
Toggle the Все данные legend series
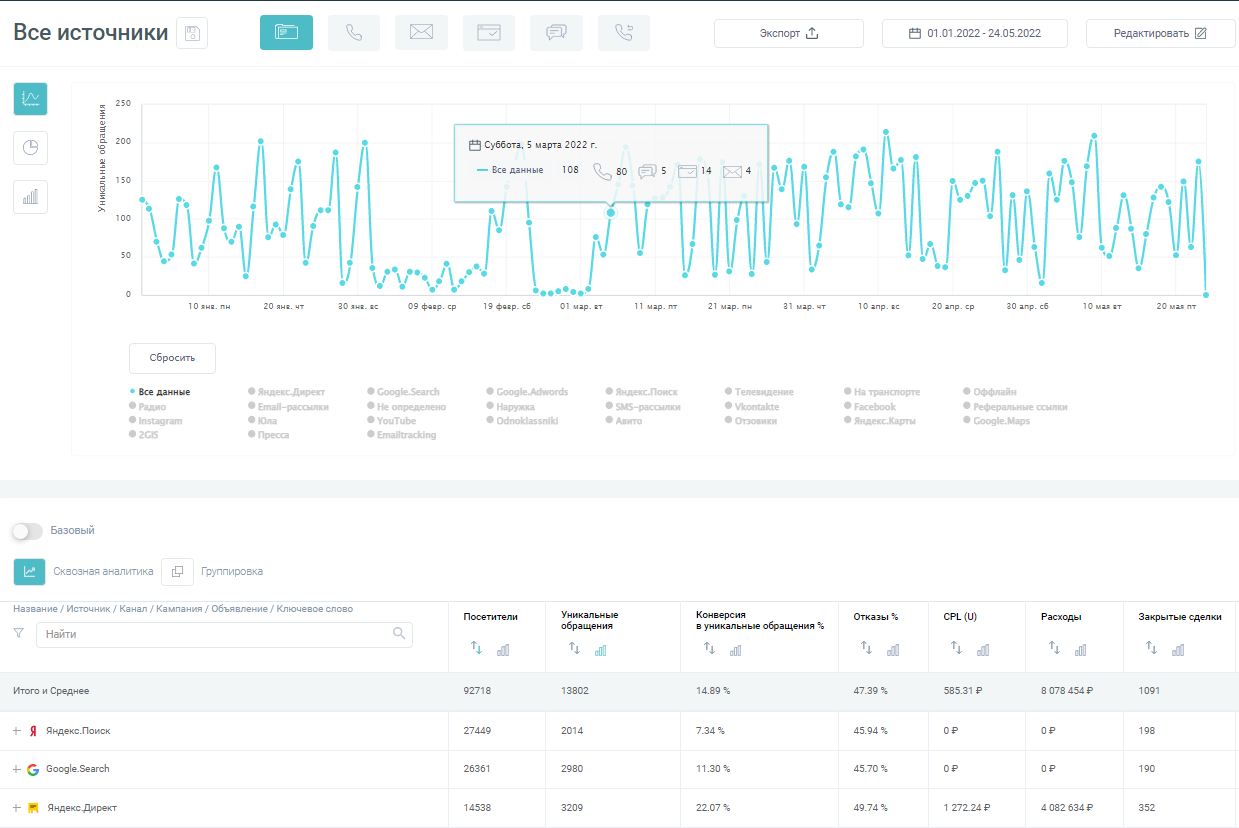pyautogui.click(x=160, y=392)
